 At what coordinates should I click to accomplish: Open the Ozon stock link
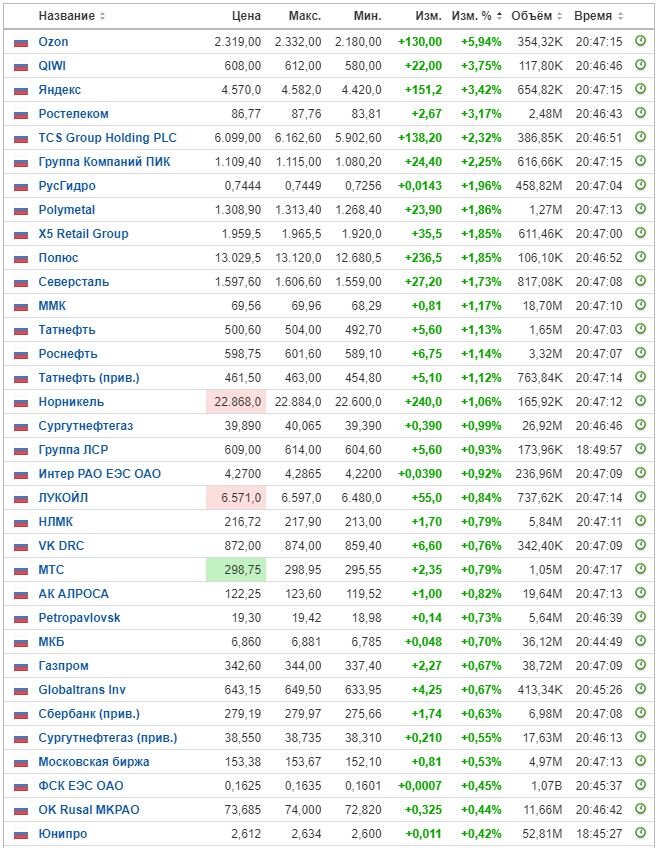[53, 42]
